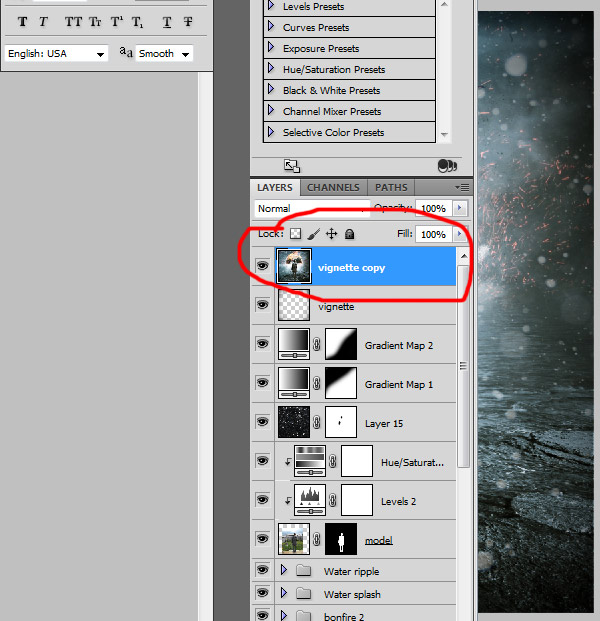Apply Subscript text style
Viewport: 600px width, 621px height.
pos(137,22)
